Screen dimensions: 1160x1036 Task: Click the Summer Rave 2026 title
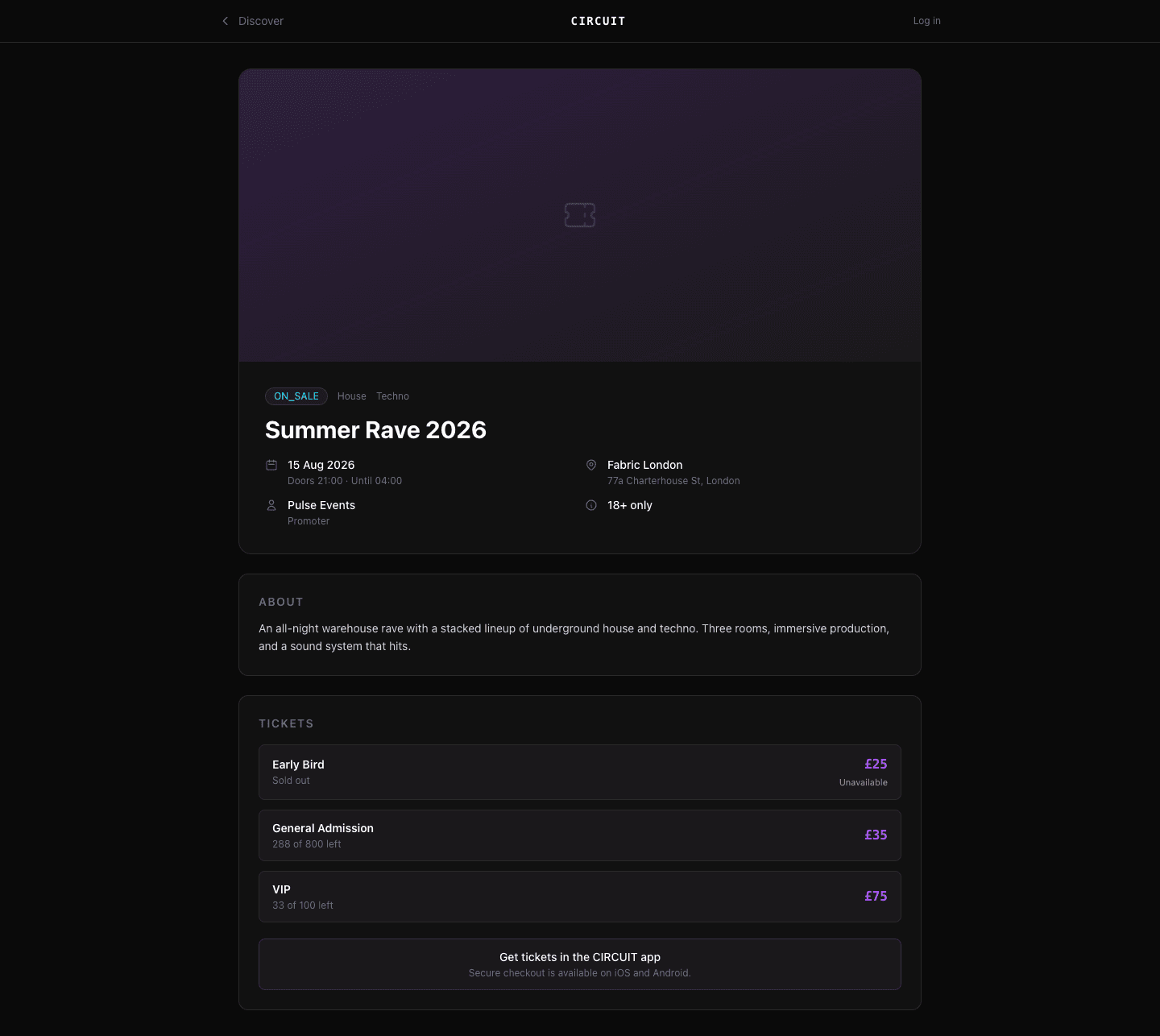pos(375,430)
